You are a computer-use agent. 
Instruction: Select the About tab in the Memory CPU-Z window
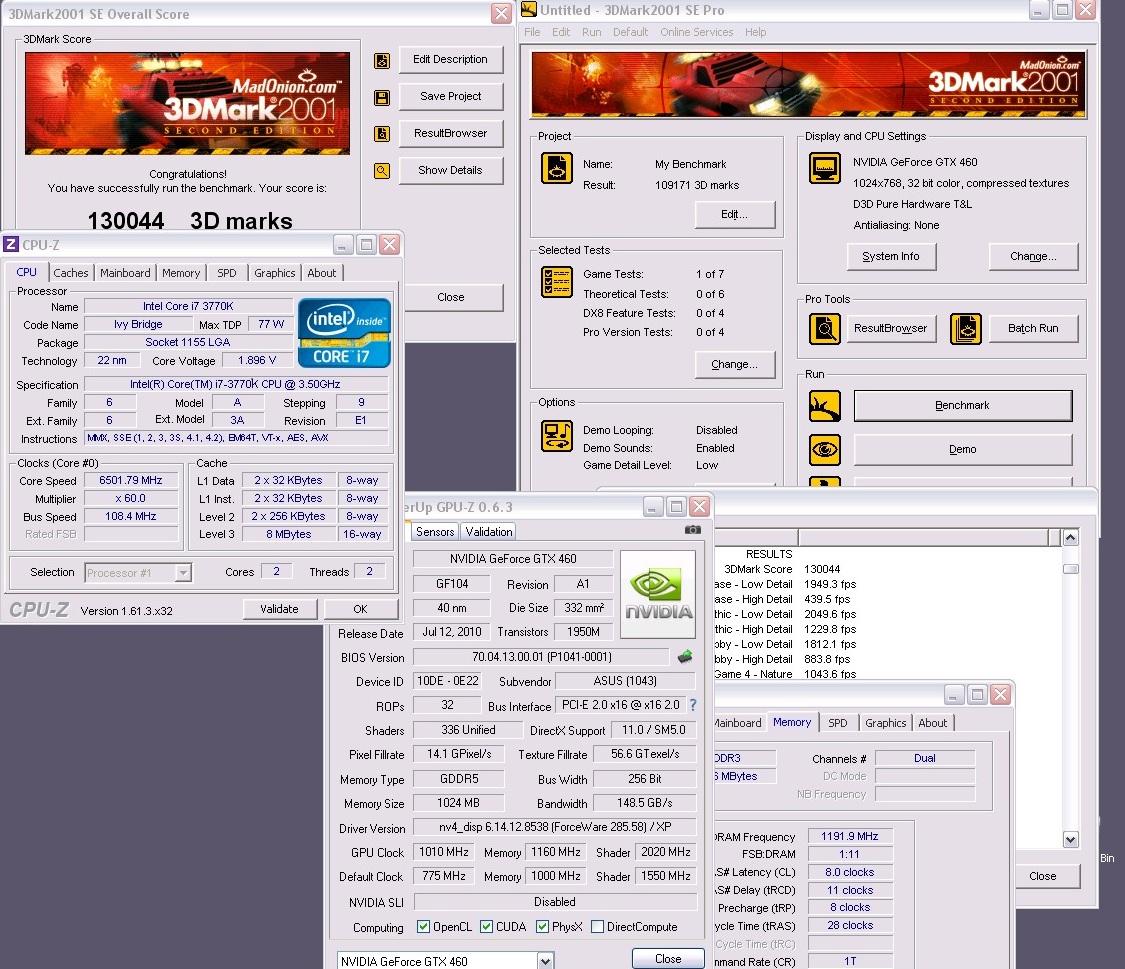coord(933,723)
